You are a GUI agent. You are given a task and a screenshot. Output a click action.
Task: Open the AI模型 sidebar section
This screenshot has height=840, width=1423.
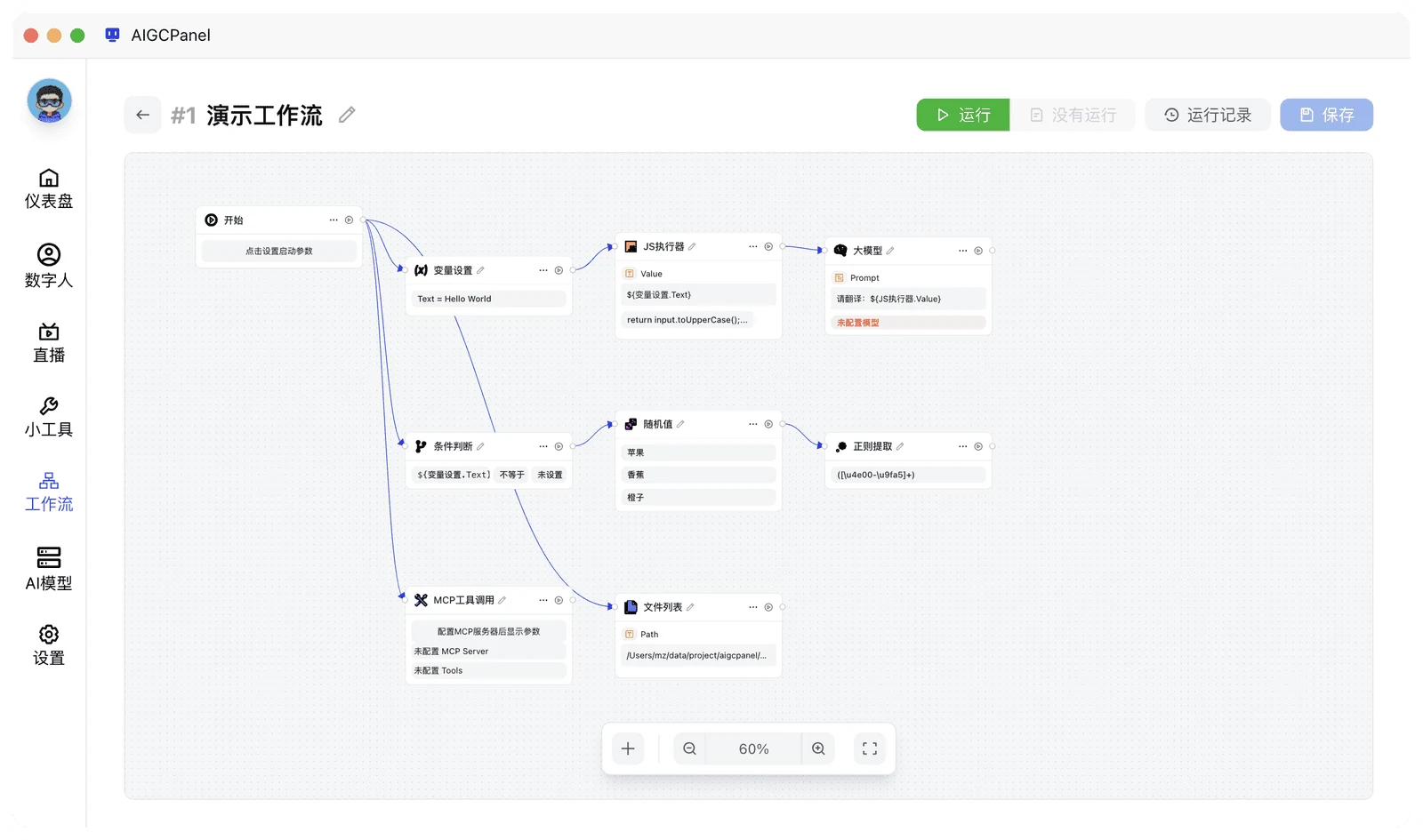pyautogui.click(x=49, y=570)
